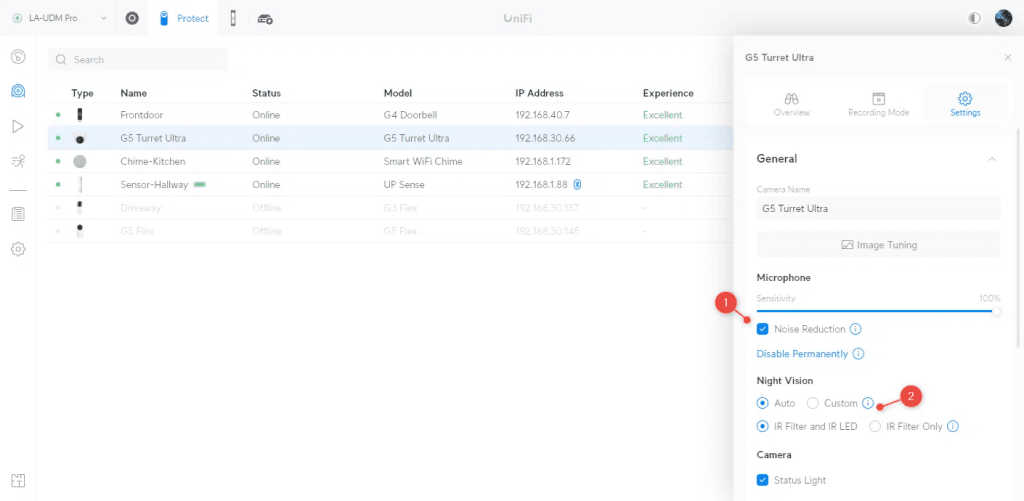Open the LA-UDM Pro site dropdown
The image size is (1024, 501).
pyautogui.click(x=60, y=18)
